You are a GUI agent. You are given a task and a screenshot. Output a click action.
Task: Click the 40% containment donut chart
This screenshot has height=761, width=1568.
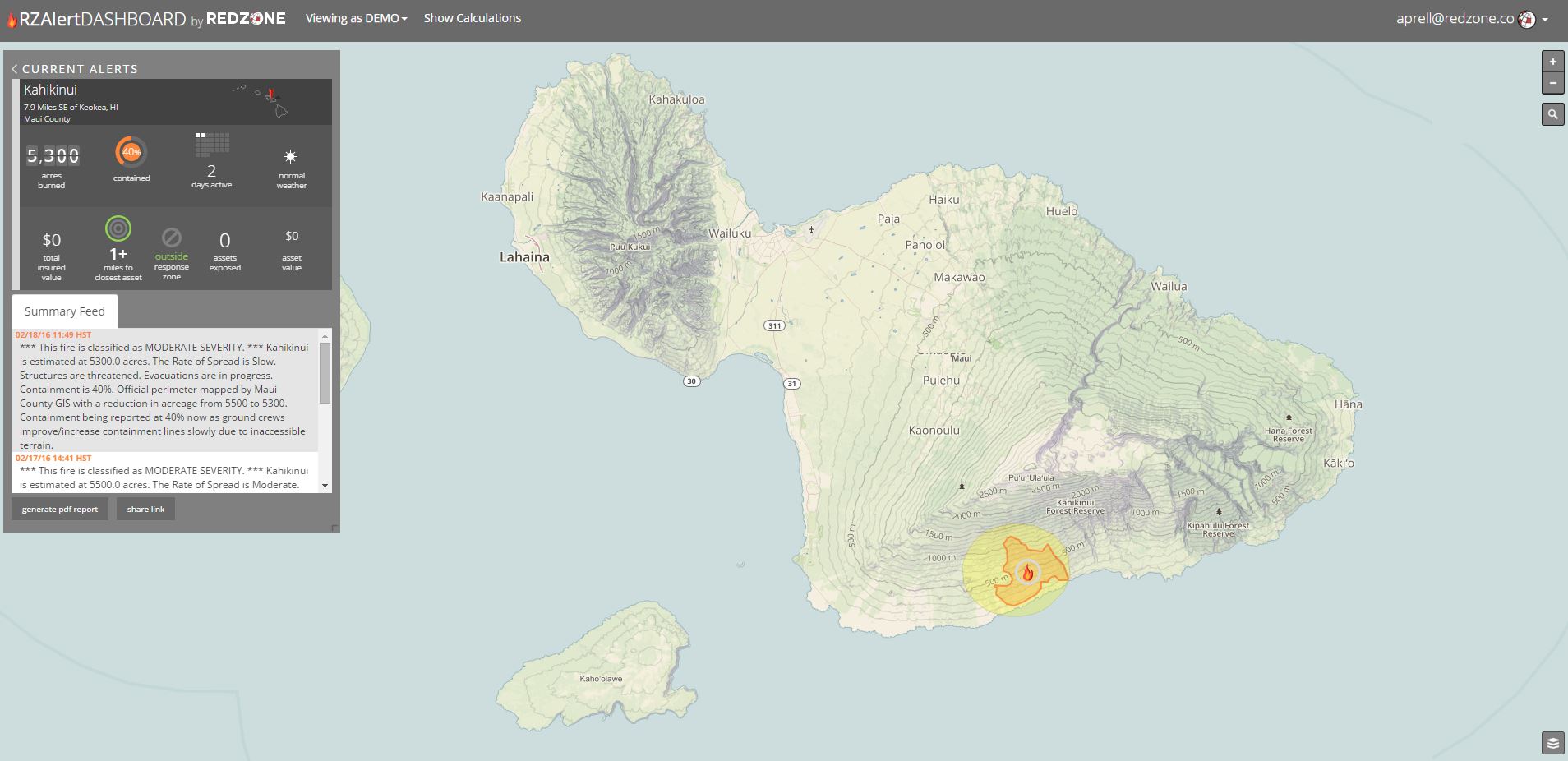pyautogui.click(x=131, y=152)
